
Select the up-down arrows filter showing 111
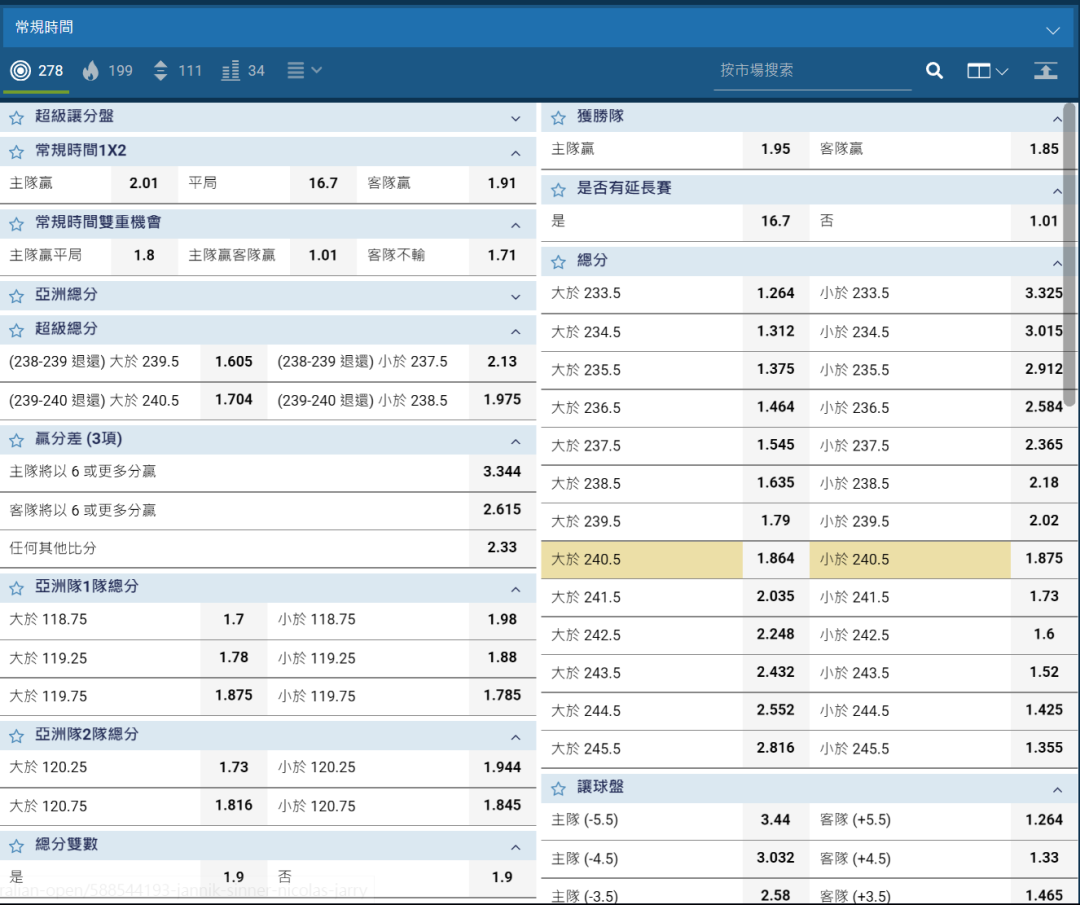click(177, 71)
